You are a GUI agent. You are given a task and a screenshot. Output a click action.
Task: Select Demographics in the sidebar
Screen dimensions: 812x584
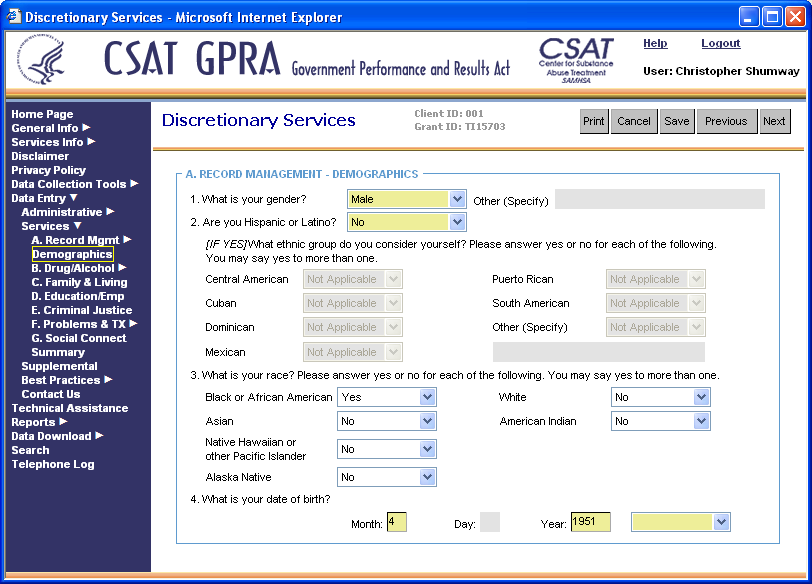tap(71, 254)
